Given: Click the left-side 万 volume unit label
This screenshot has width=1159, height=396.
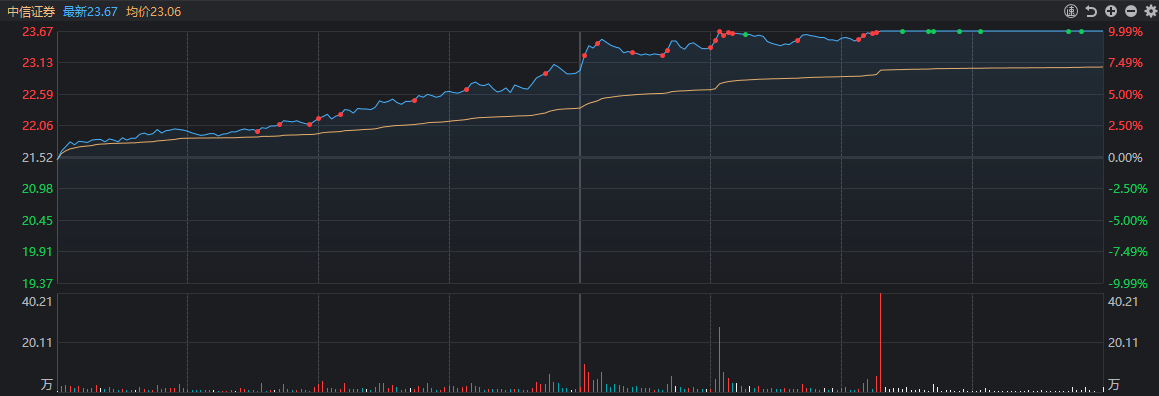Looking at the screenshot, I should (x=47, y=384).
